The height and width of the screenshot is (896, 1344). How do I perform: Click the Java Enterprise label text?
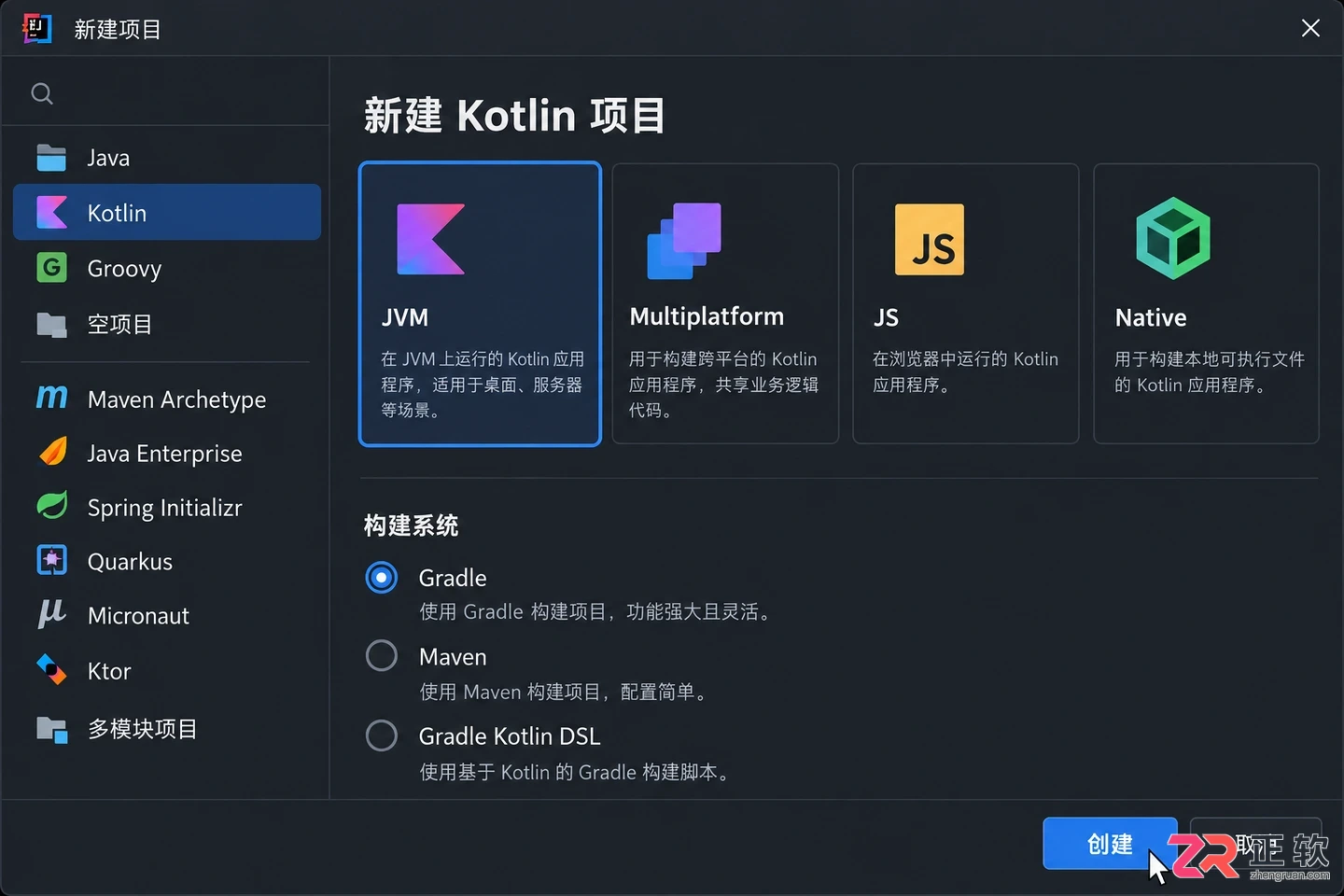pyautogui.click(x=164, y=454)
